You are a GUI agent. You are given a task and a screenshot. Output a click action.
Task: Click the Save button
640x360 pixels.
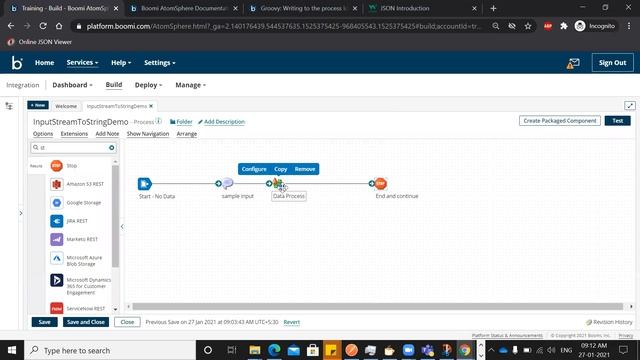pos(44,322)
